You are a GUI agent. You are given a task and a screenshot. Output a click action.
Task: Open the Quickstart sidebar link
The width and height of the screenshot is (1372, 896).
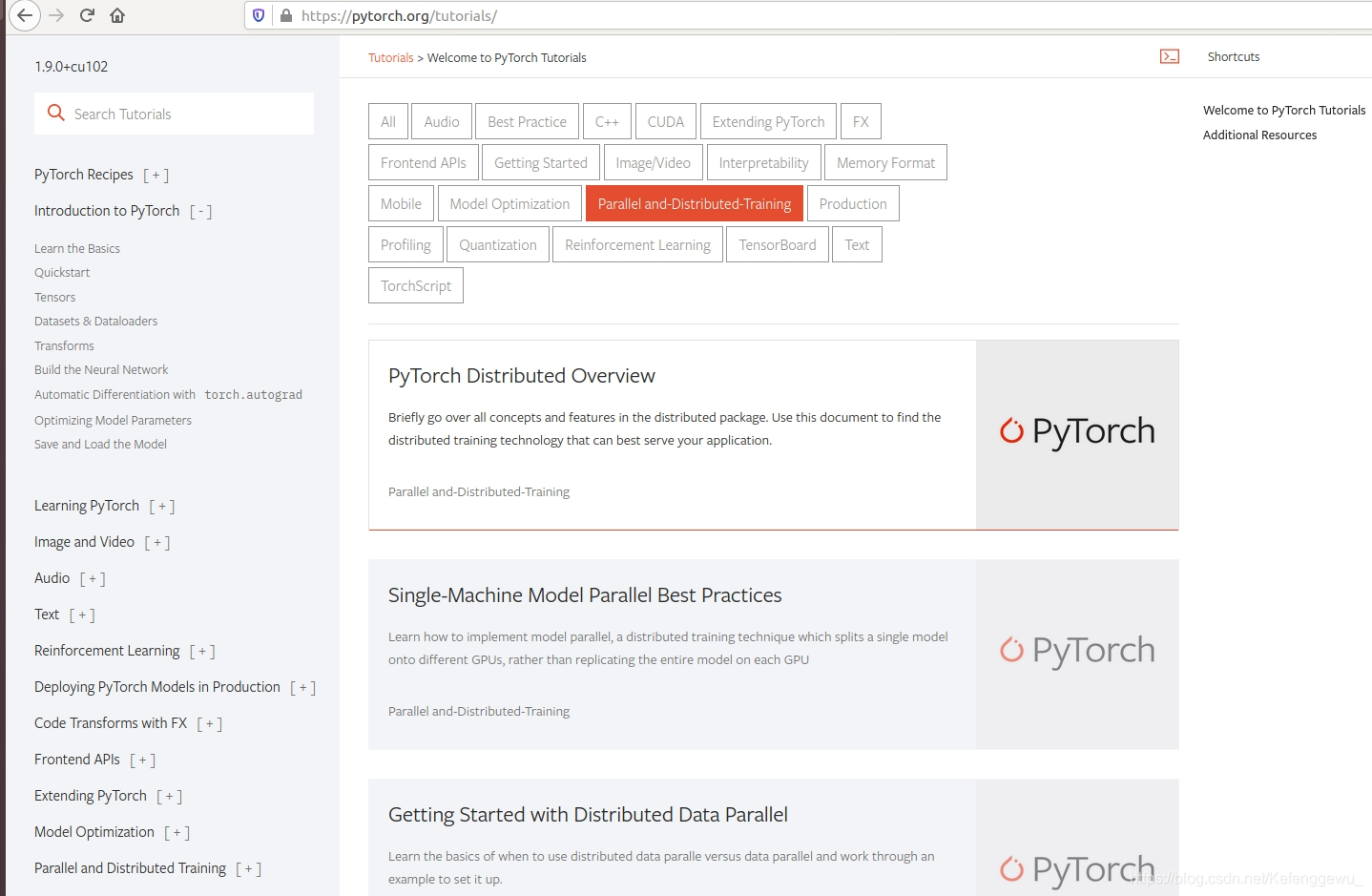tap(62, 272)
